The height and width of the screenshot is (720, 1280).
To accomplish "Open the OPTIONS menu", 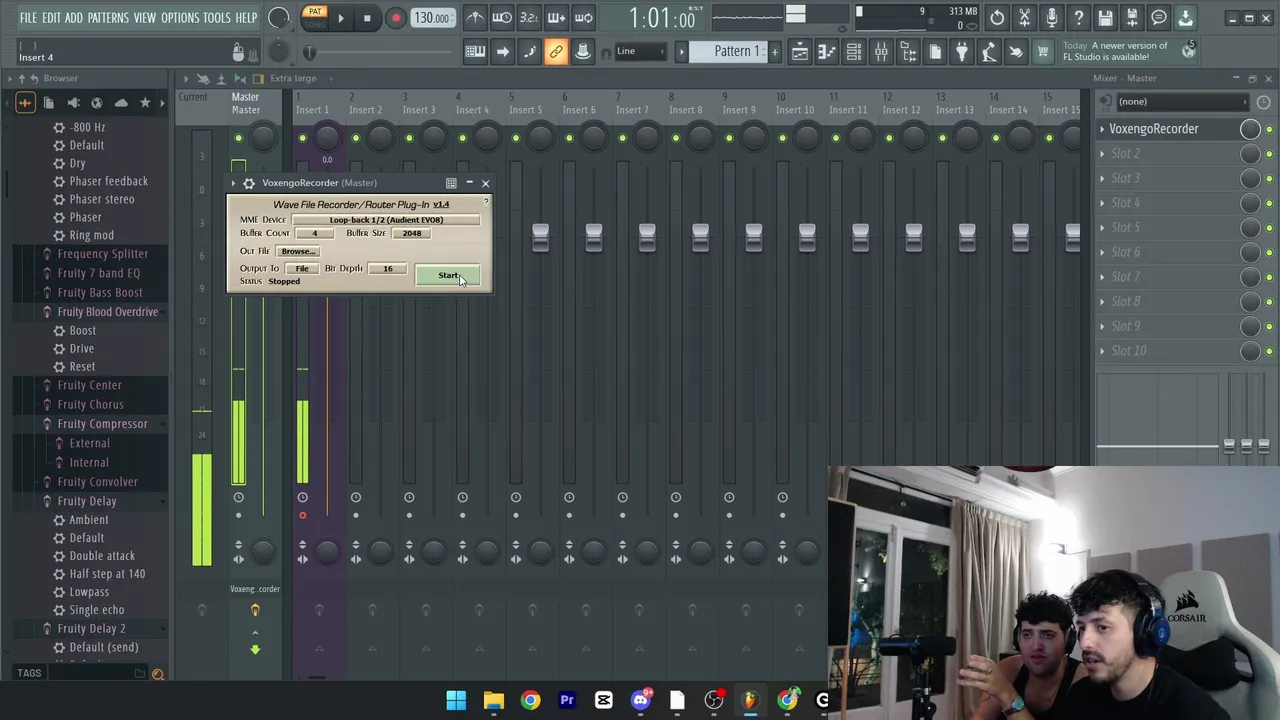I will (180, 18).
